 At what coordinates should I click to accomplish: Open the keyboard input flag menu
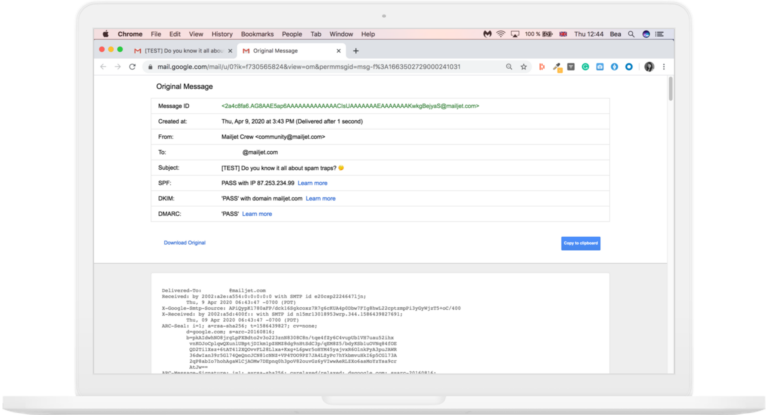pyautogui.click(x=563, y=34)
